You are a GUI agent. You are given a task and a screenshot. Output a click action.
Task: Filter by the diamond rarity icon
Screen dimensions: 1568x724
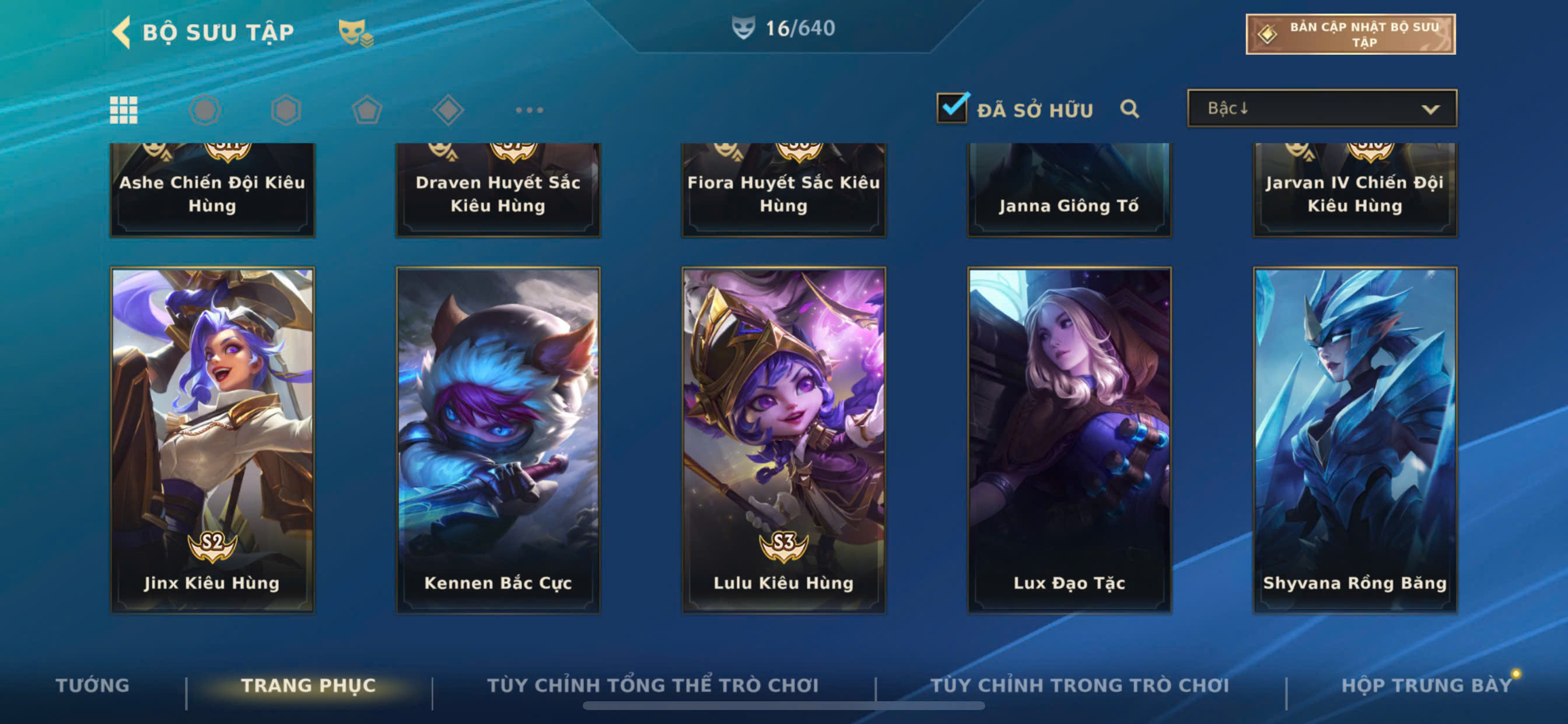click(448, 110)
